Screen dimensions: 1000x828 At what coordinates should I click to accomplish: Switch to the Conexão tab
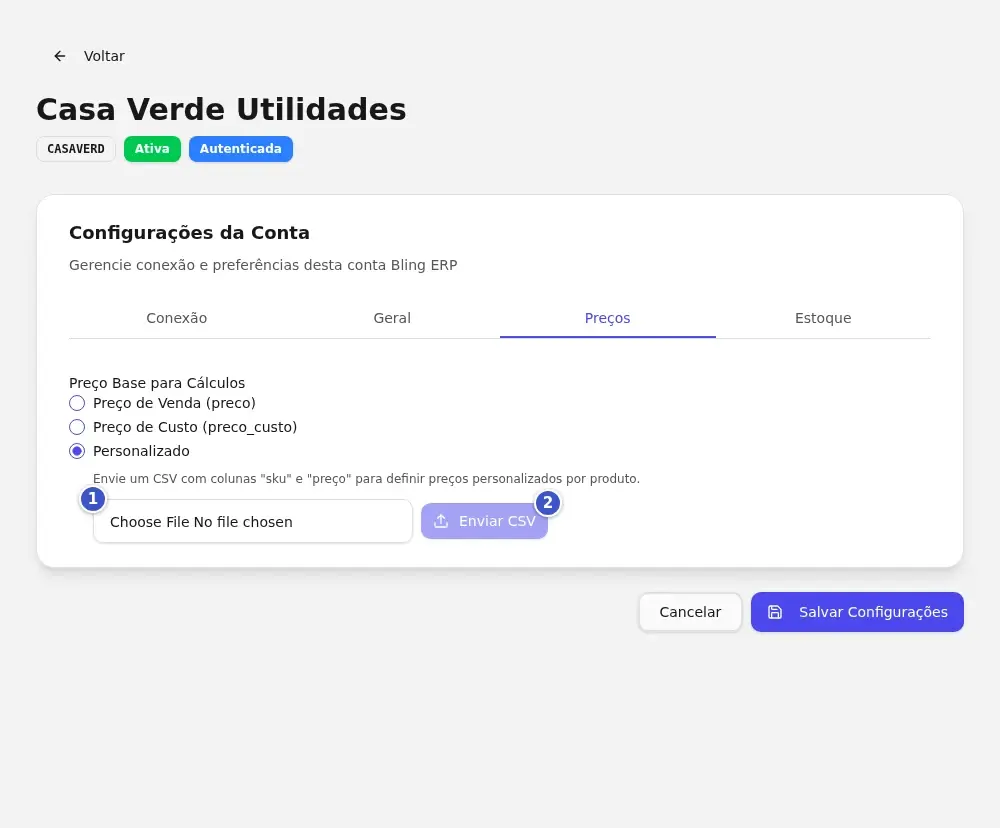click(177, 318)
